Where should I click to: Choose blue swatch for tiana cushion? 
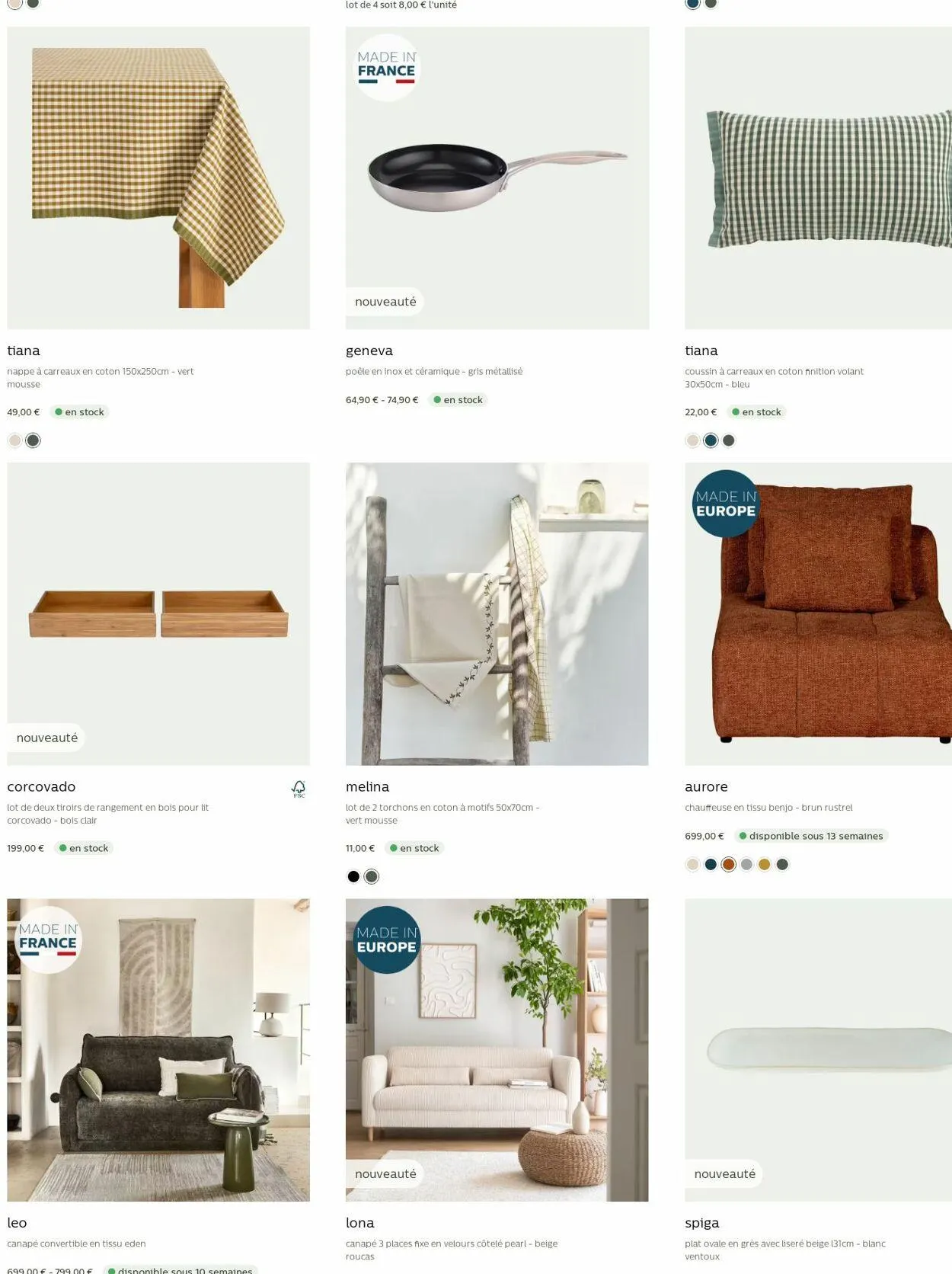point(711,440)
